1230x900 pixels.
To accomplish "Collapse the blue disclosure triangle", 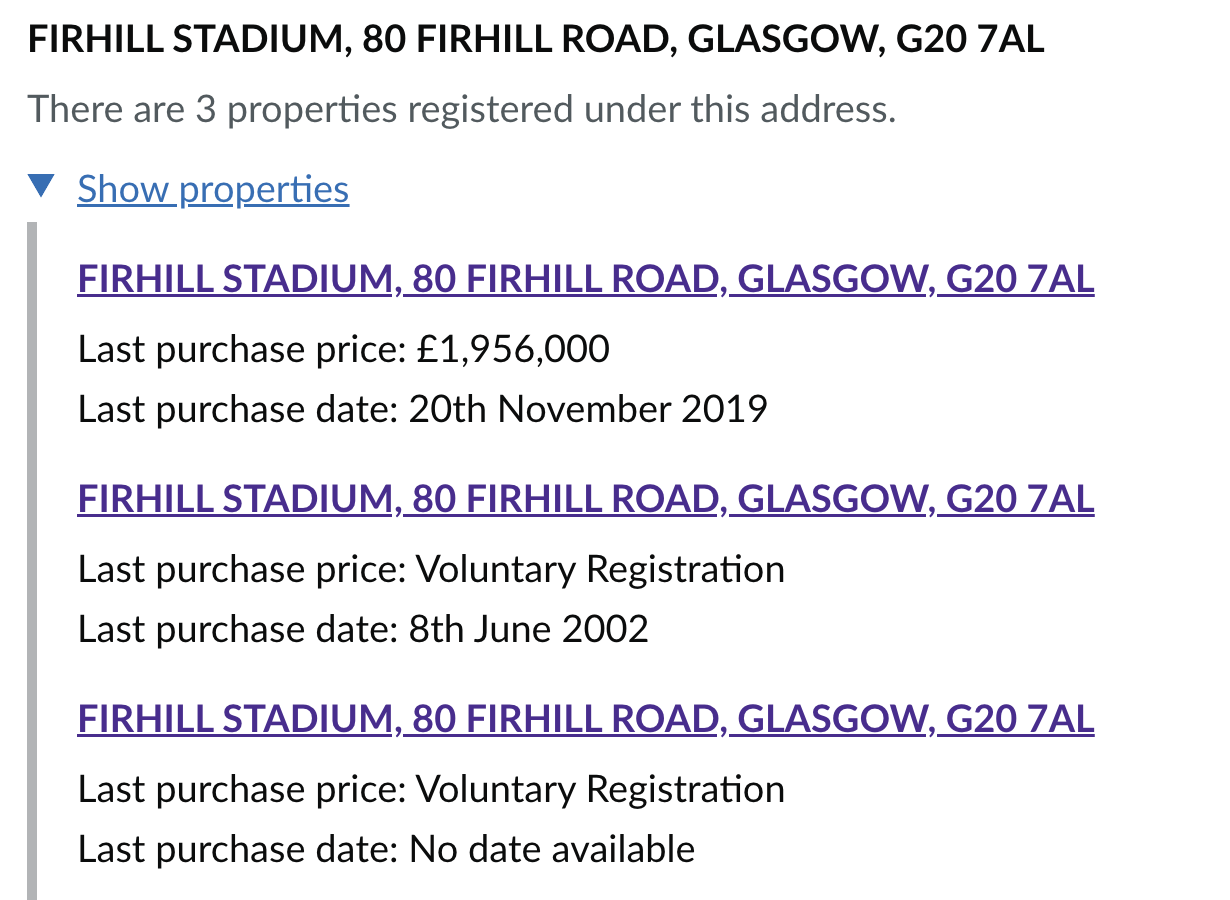I will coord(41,186).
